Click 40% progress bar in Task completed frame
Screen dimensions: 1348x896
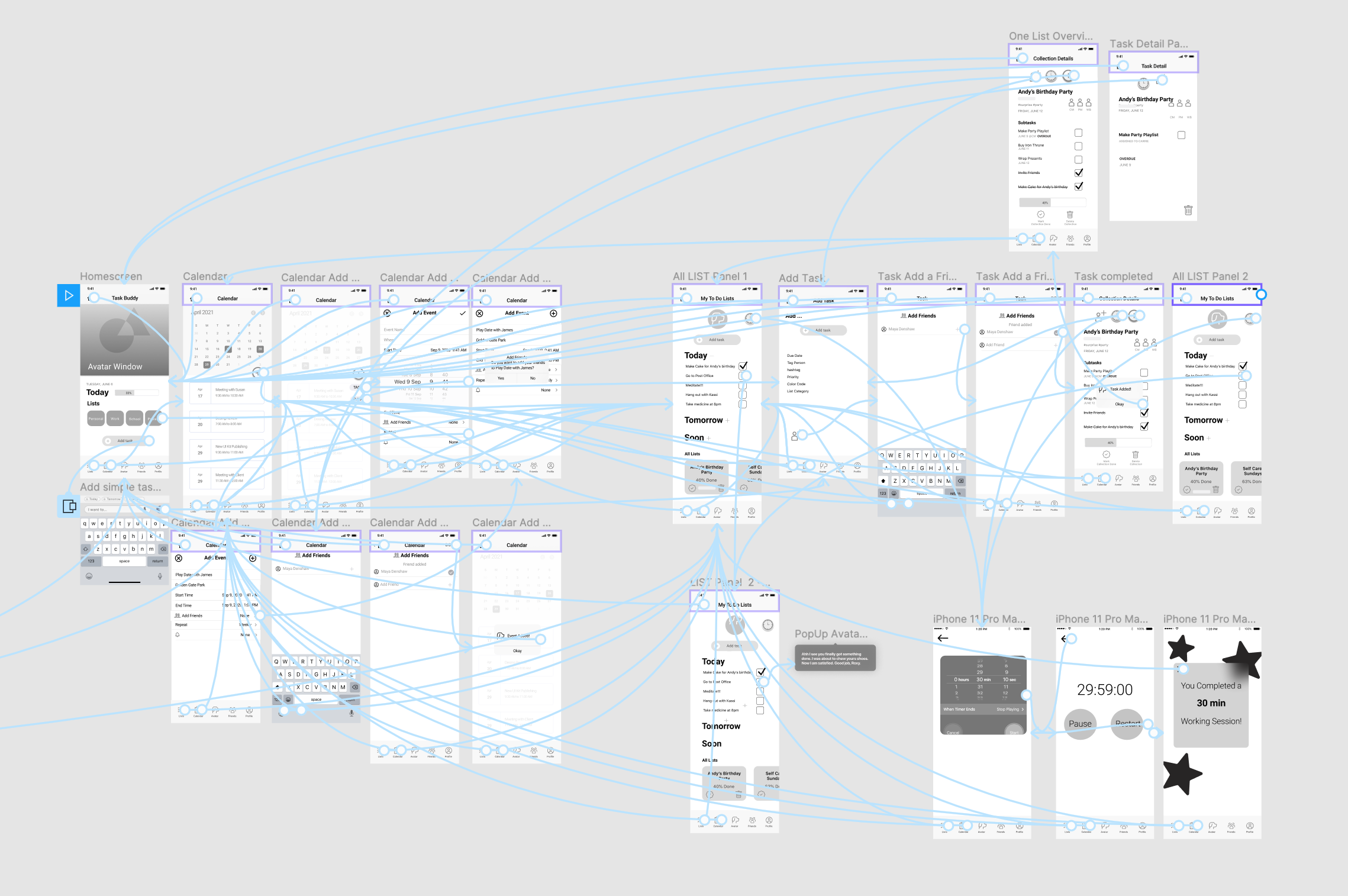click(1118, 443)
